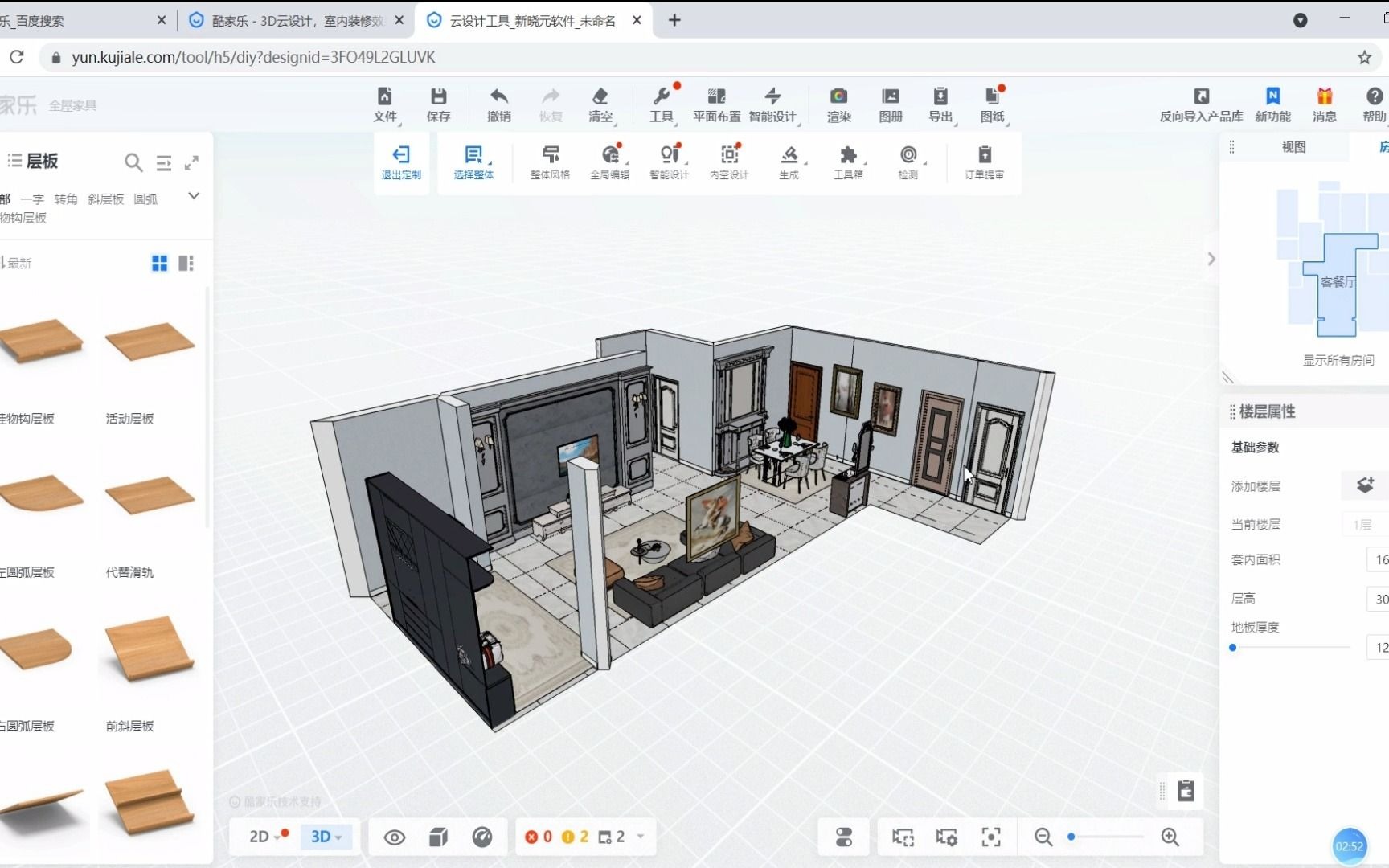Open 图纸 drawings
The height and width of the screenshot is (868, 1389).
point(993,105)
